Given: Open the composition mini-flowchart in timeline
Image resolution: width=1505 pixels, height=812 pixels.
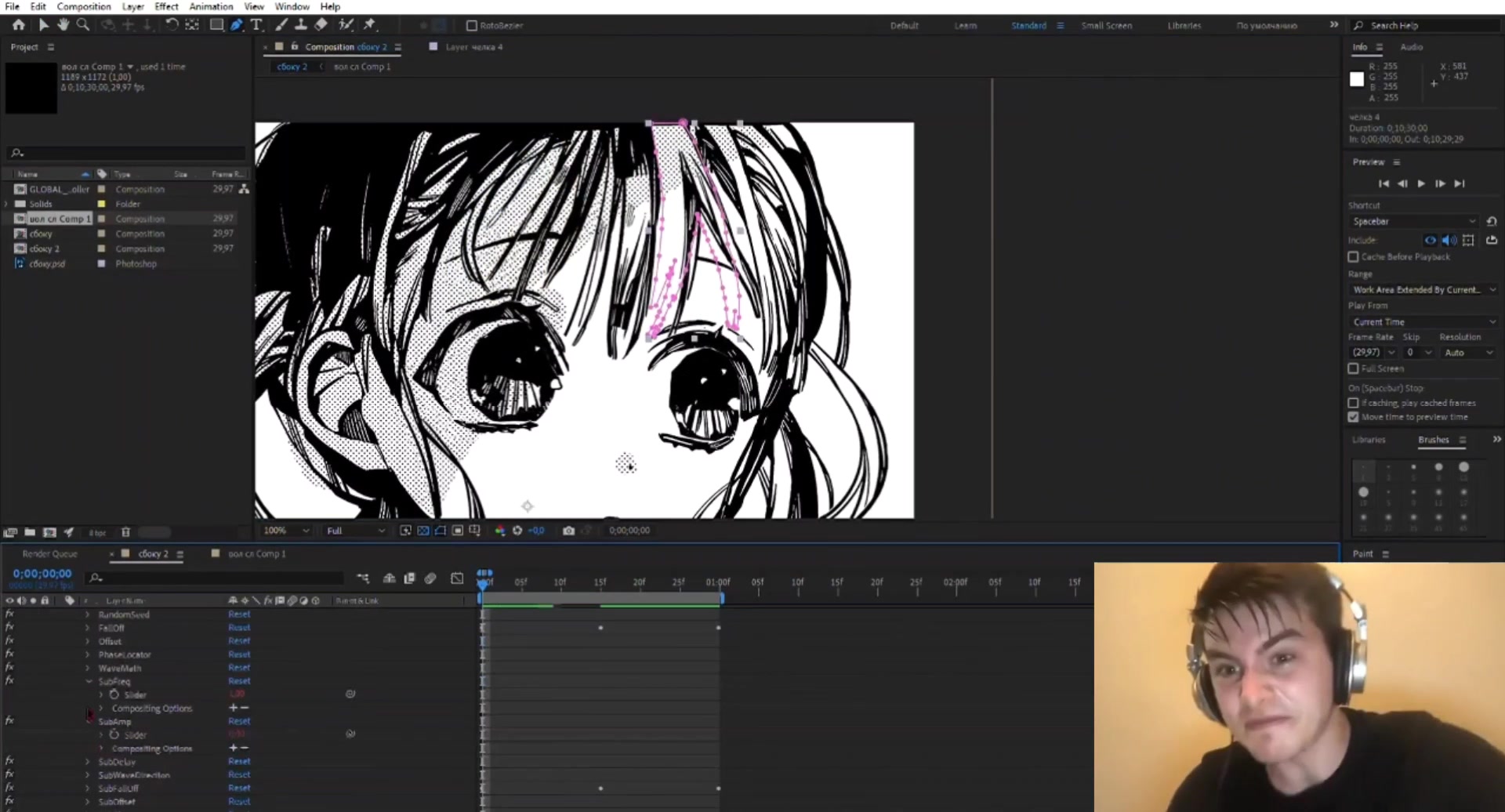Looking at the screenshot, I should pyautogui.click(x=363, y=578).
